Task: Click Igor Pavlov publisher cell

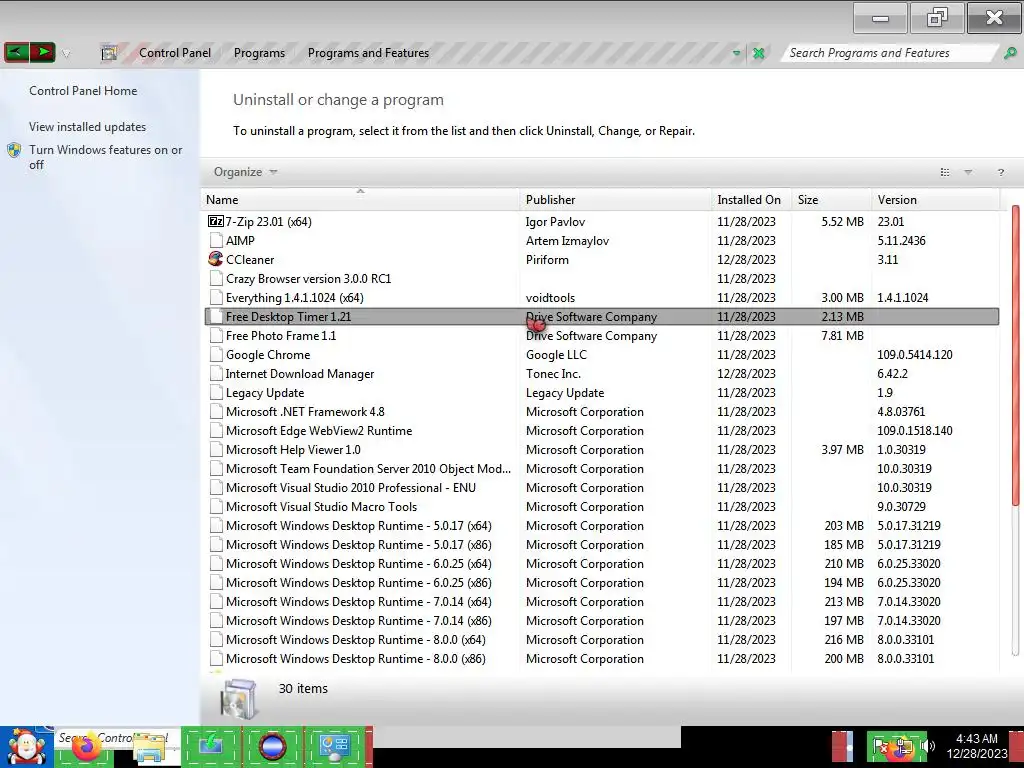Action: pyautogui.click(x=555, y=222)
